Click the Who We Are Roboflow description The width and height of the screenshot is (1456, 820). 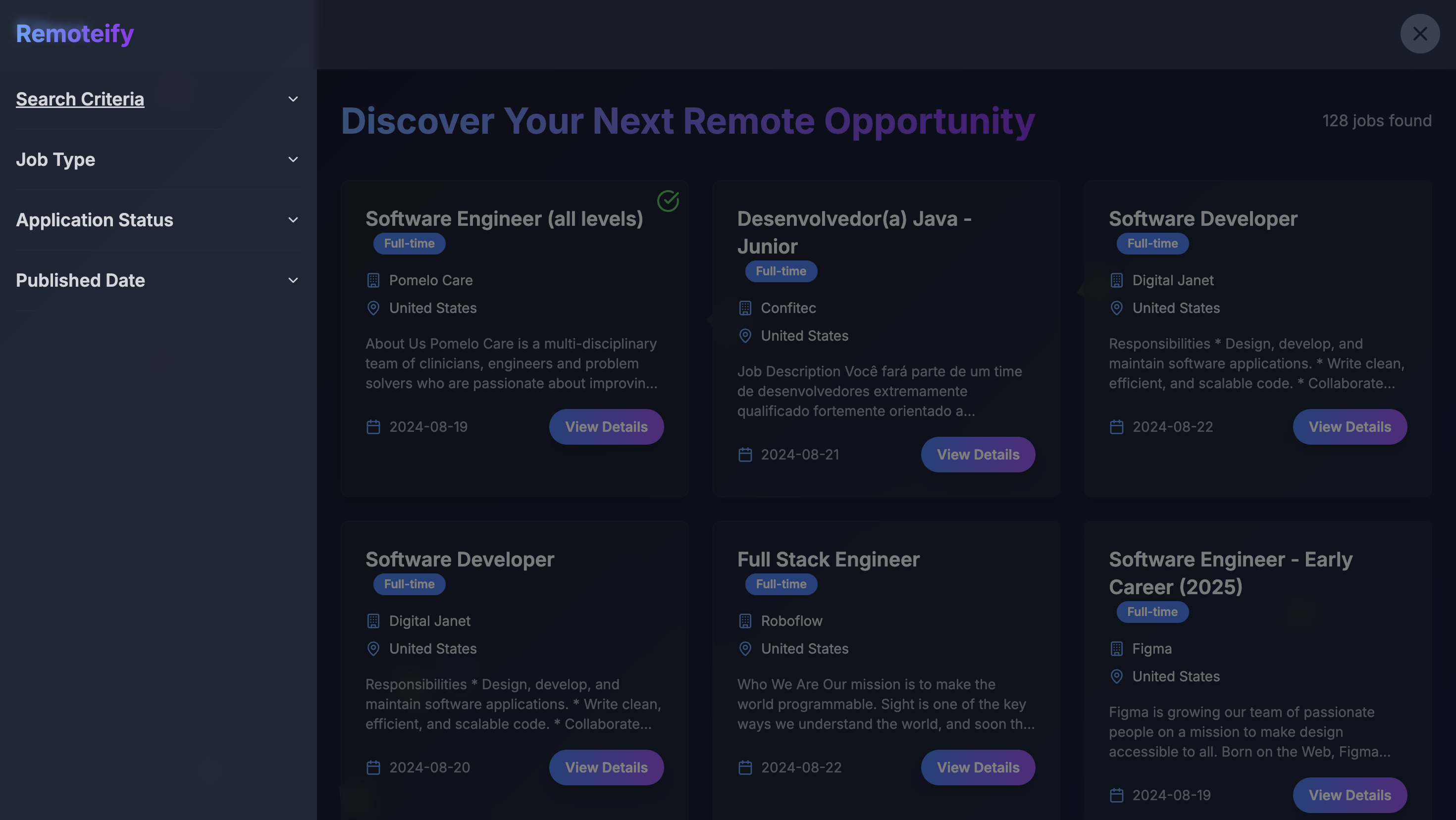[x=885, y=704]
